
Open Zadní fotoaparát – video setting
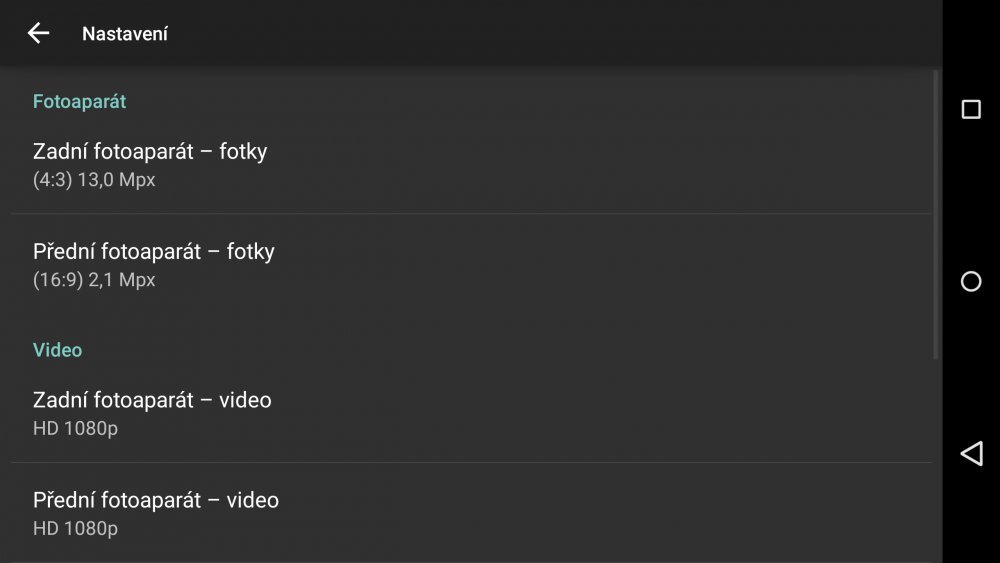click(x=152, y=400)
